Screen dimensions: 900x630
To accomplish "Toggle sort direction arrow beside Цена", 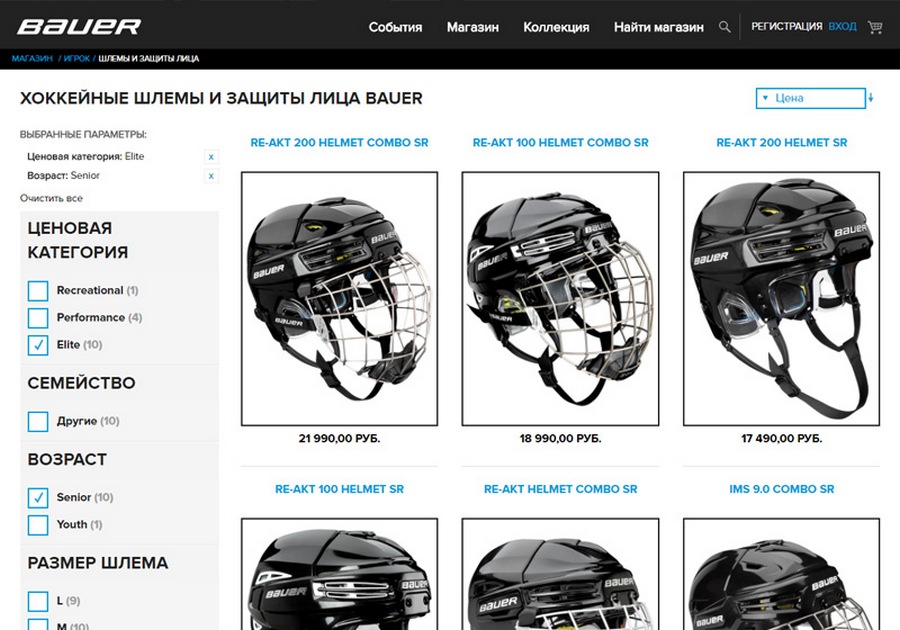I will pos(871,98).
